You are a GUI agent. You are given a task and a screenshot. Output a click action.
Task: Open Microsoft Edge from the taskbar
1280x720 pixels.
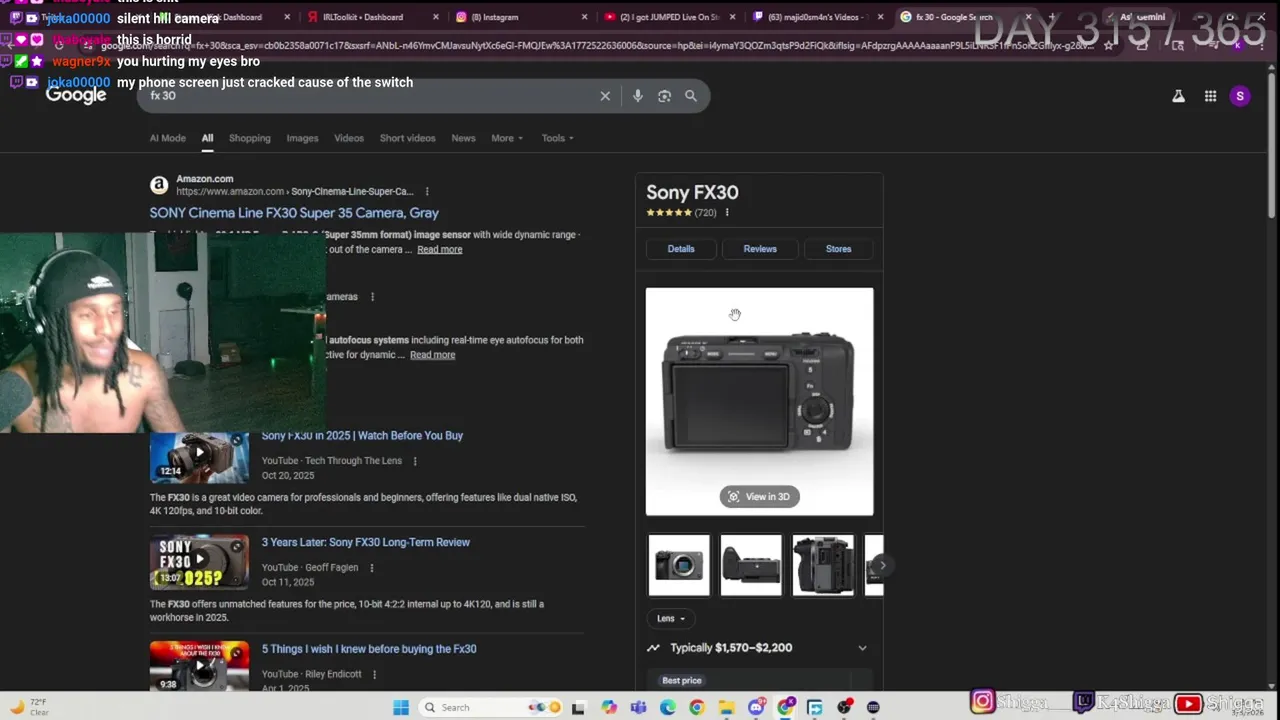point(668,707)
